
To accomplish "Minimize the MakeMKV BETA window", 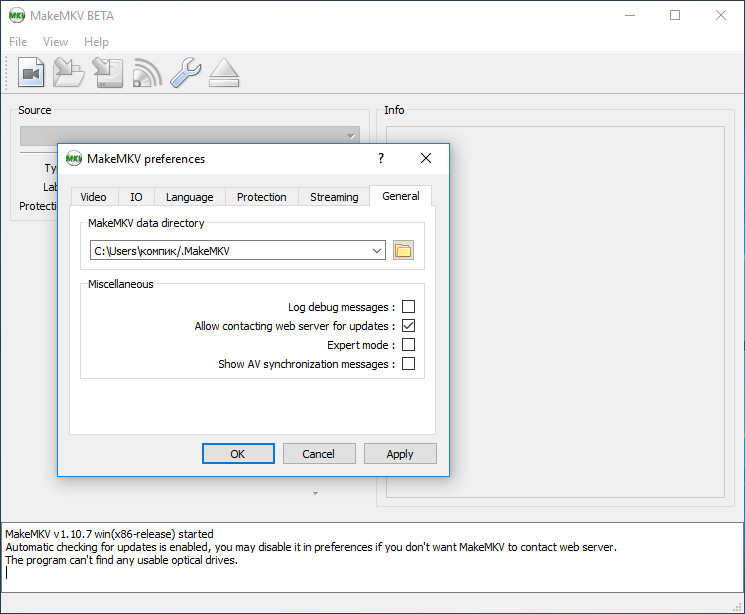I will click(630, 16).
